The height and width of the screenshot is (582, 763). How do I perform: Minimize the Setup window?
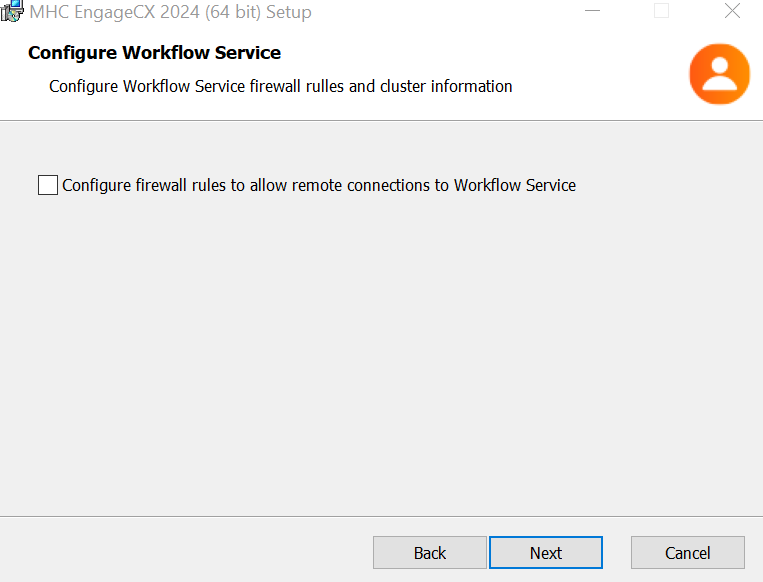point(592,11)
